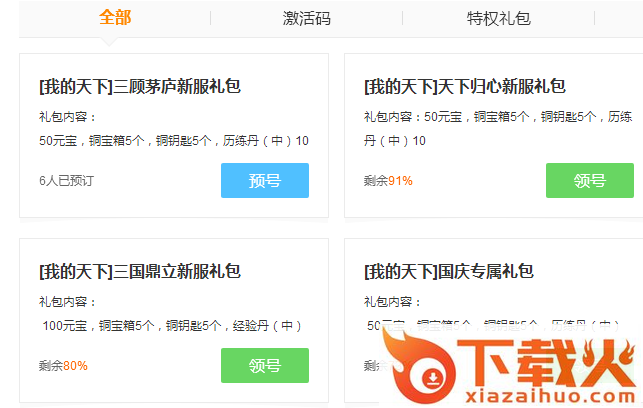This screenshot has height=408, width=643.
Task: Click 预号 button for 三顾茅庐新服礼包
Action: pos(265,180)
